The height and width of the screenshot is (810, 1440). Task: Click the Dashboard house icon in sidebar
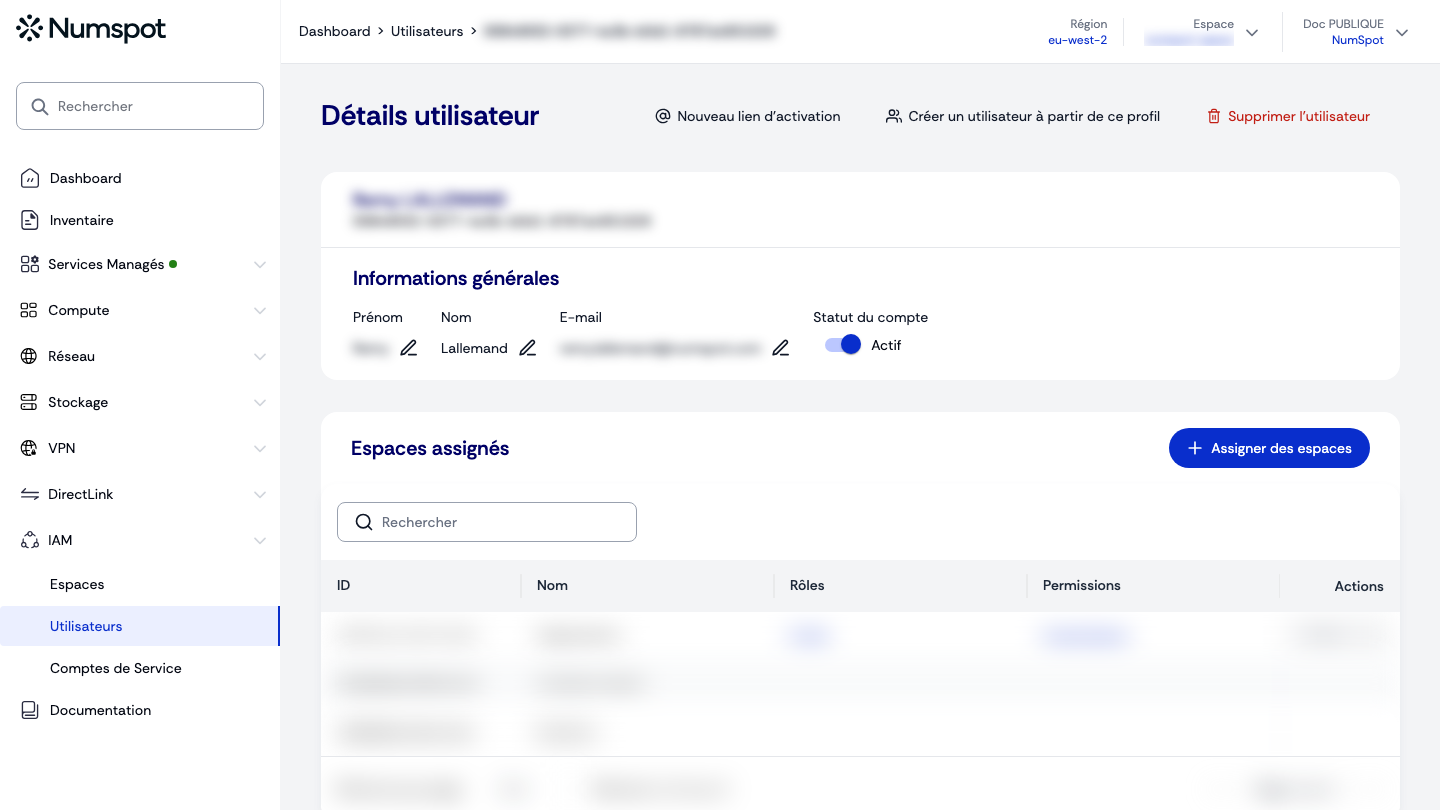(x=30, y=178)
